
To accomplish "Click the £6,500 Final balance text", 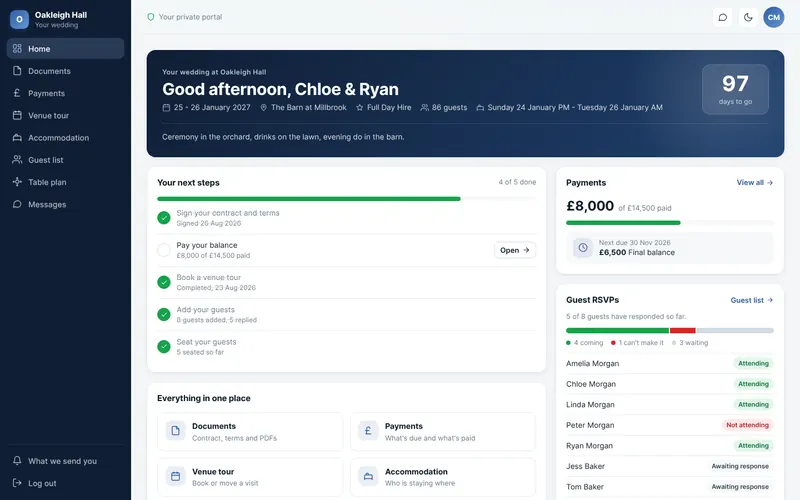I will pyautogui.click(x=637, y=253).
